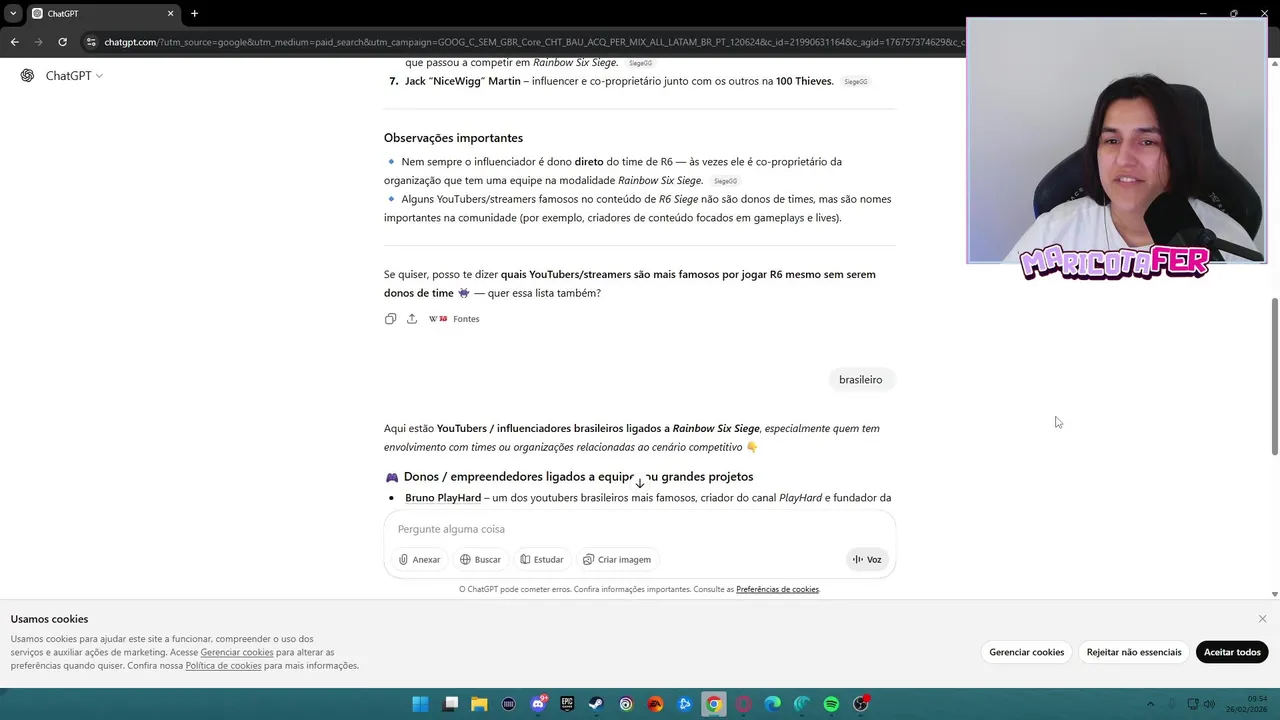Focus the 'Pergunte alguma coisa' input field
1280x720 pixels.
[x=640, y=529]
